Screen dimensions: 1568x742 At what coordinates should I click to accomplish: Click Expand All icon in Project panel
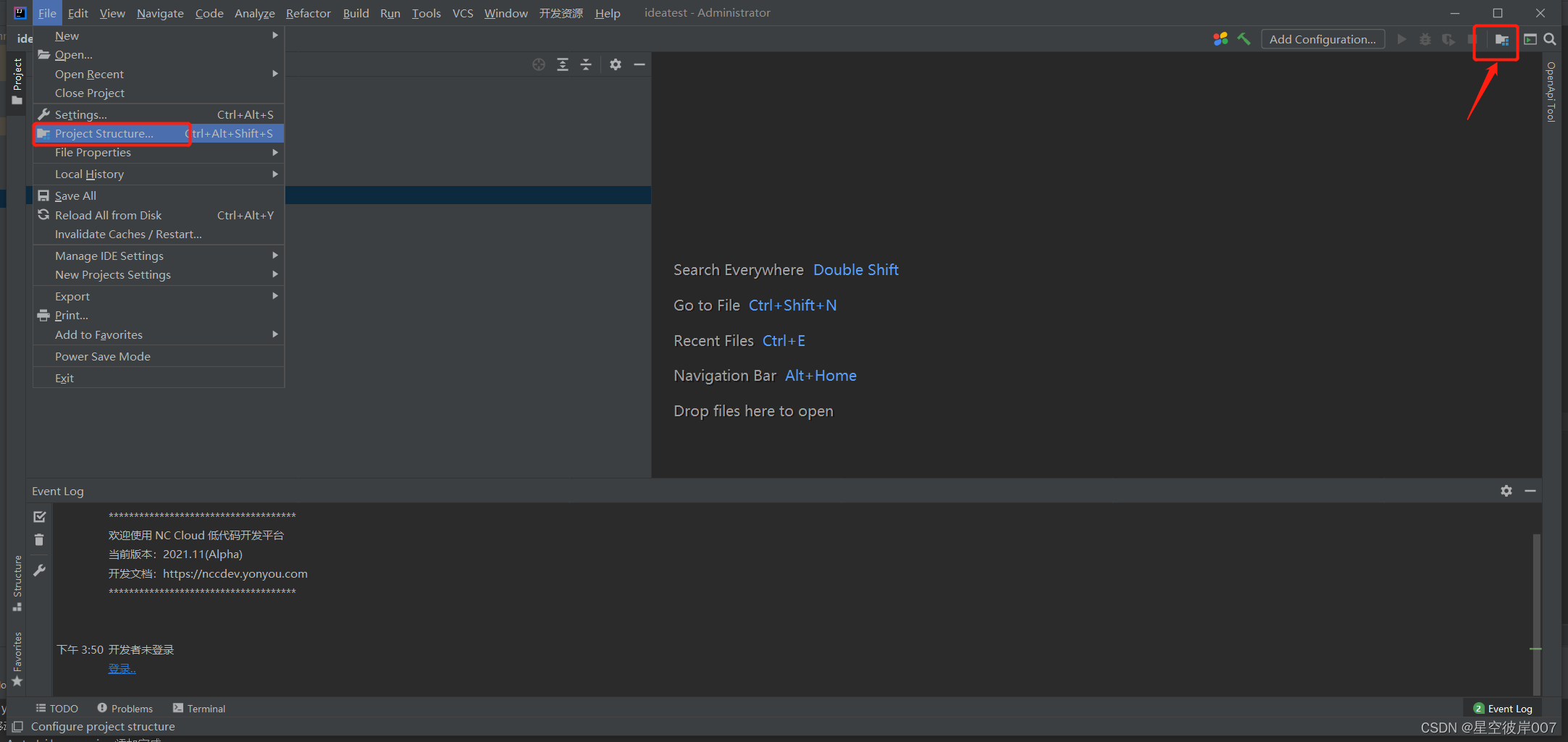[x=563, y=64]
